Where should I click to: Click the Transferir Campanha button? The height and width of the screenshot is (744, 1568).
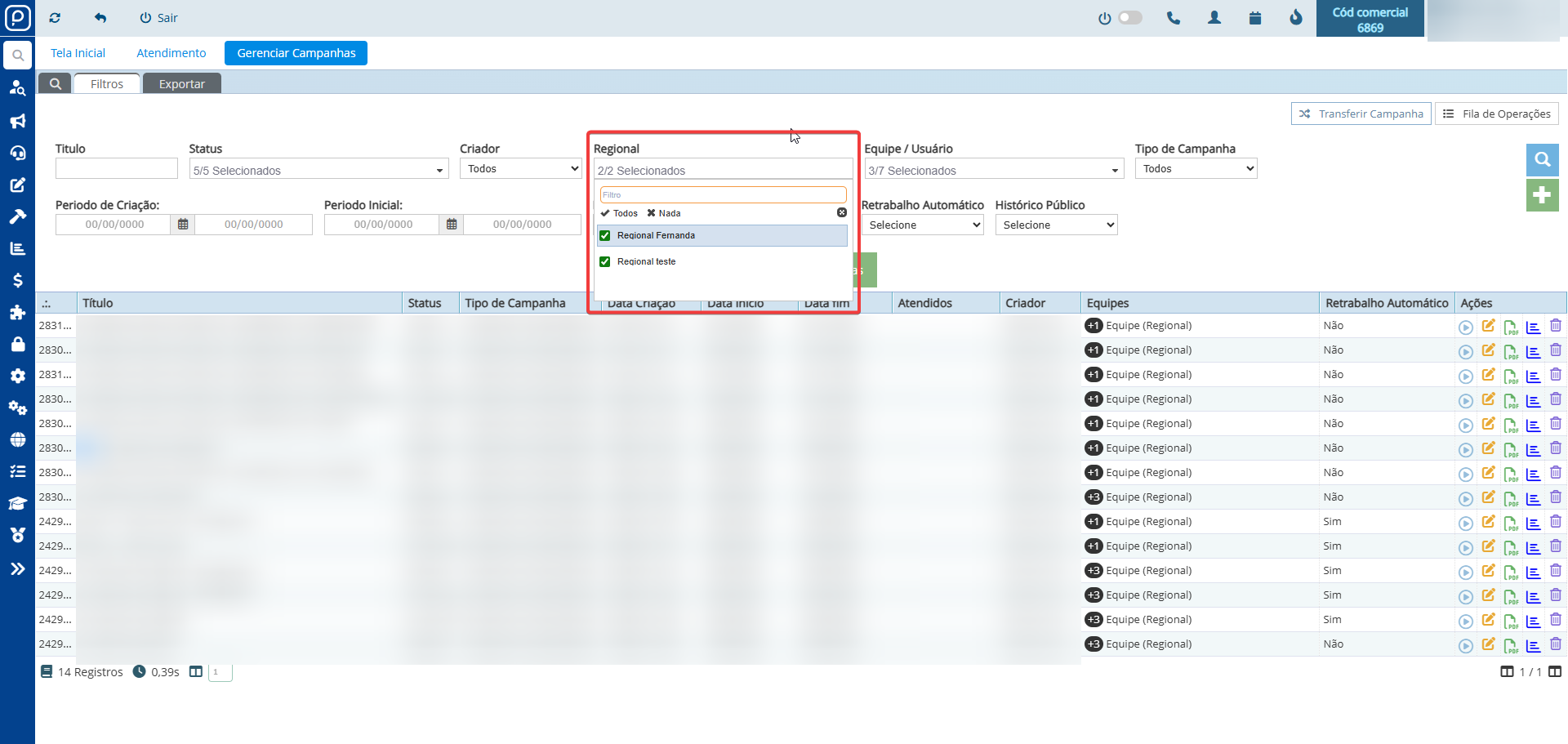[1361, 114]
